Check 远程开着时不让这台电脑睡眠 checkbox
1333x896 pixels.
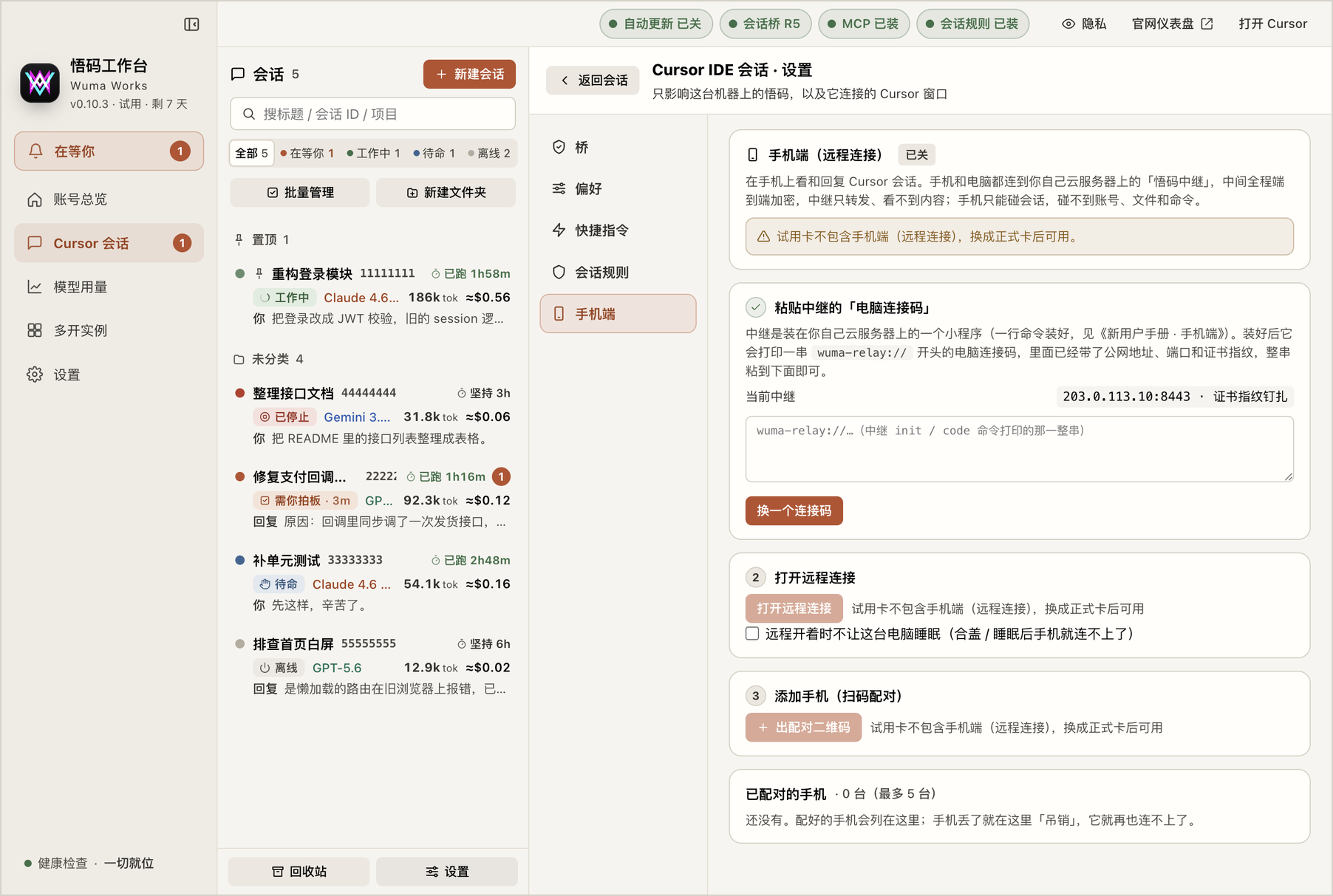[x=752, y=634]
